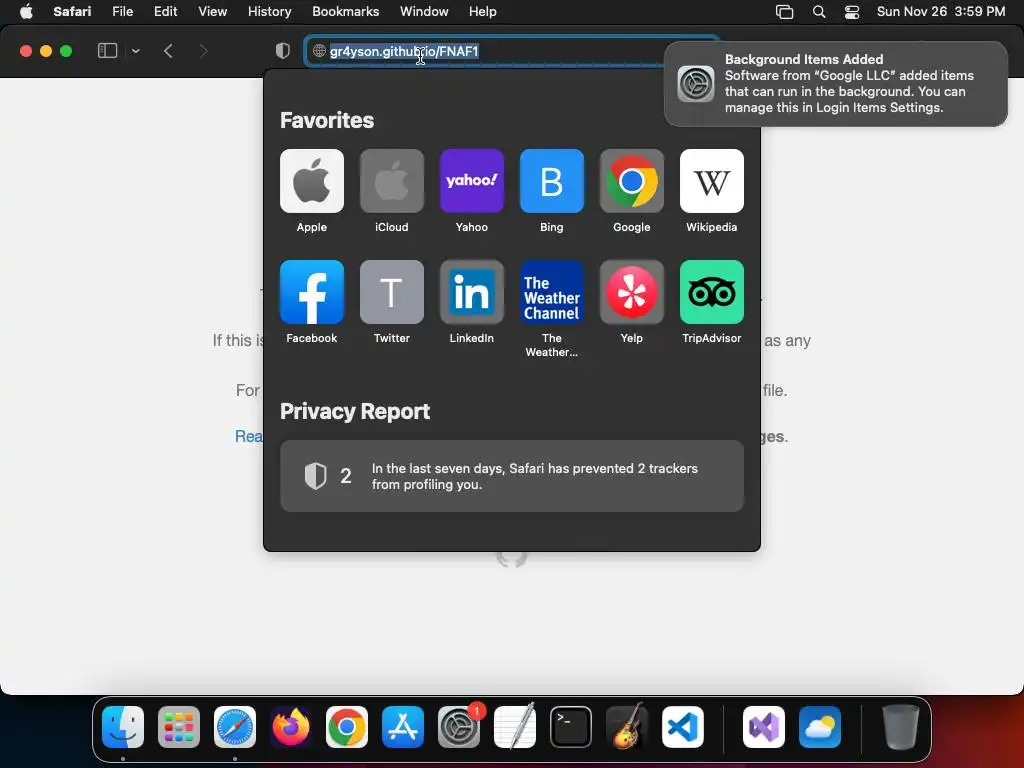Open the Yahoo favorite tile
Viewport: 1024px width, 768px height.
(472, 181)
